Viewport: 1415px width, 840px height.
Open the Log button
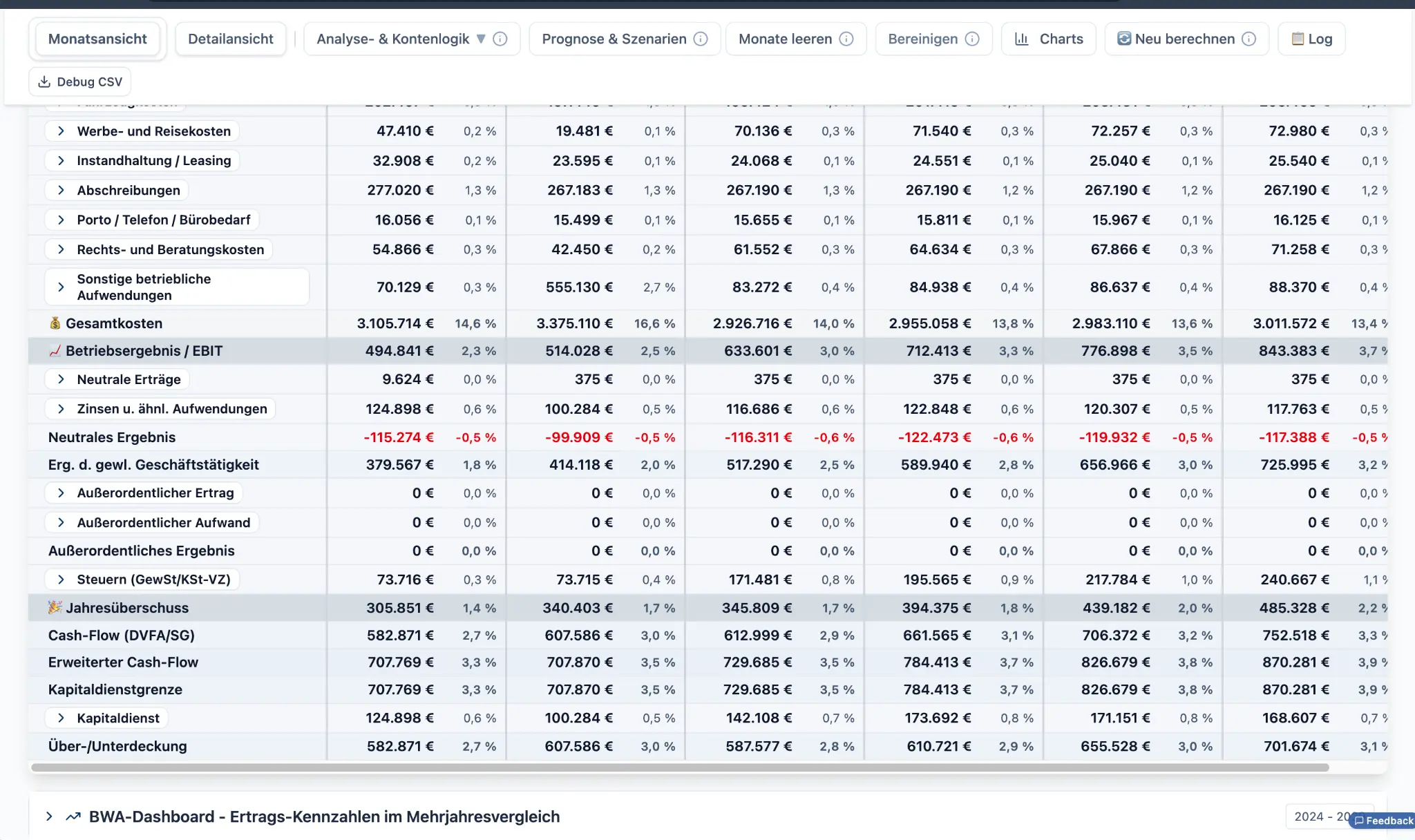coord(1311,39)
